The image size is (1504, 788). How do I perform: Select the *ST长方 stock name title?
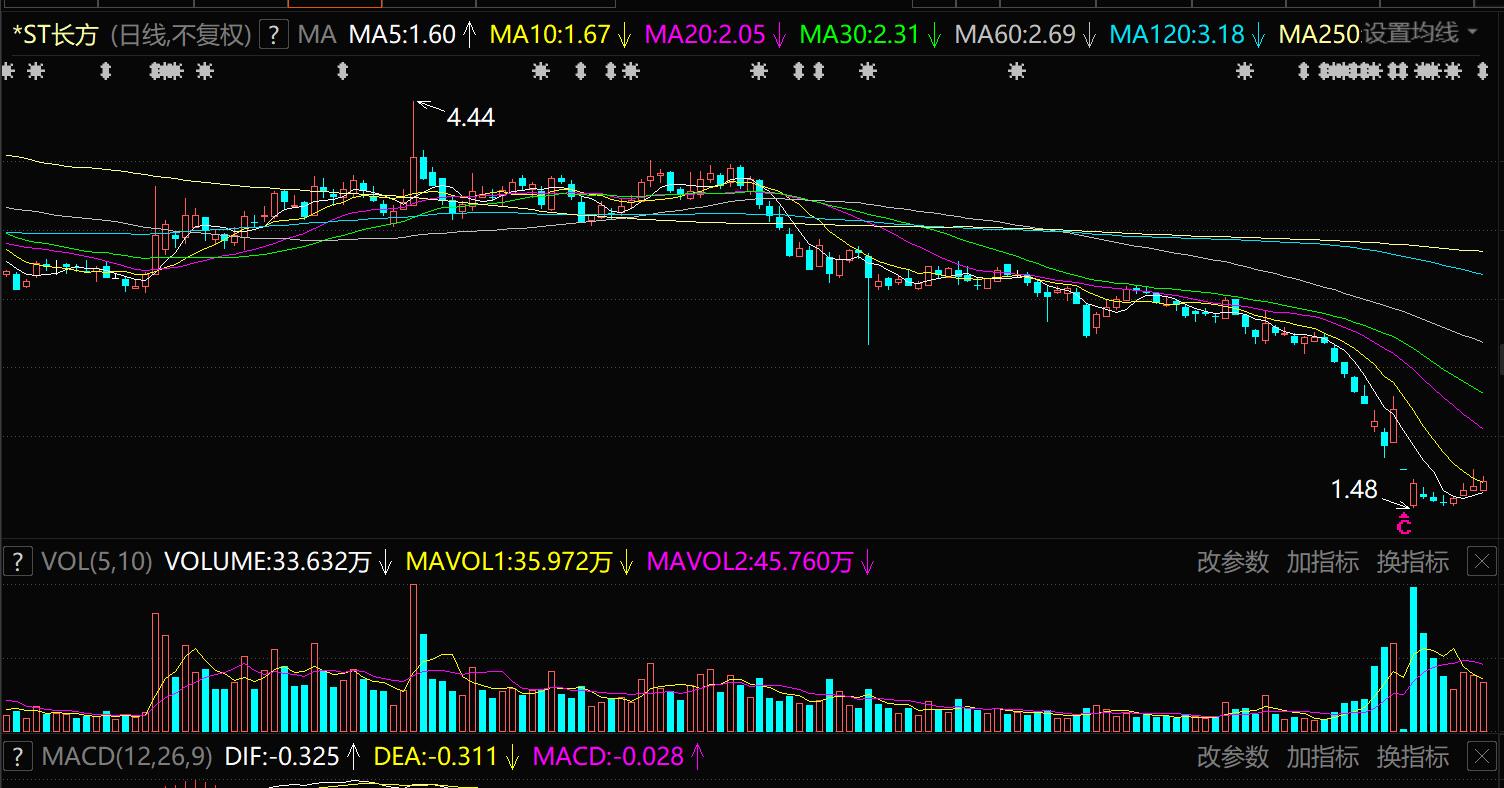54,35
